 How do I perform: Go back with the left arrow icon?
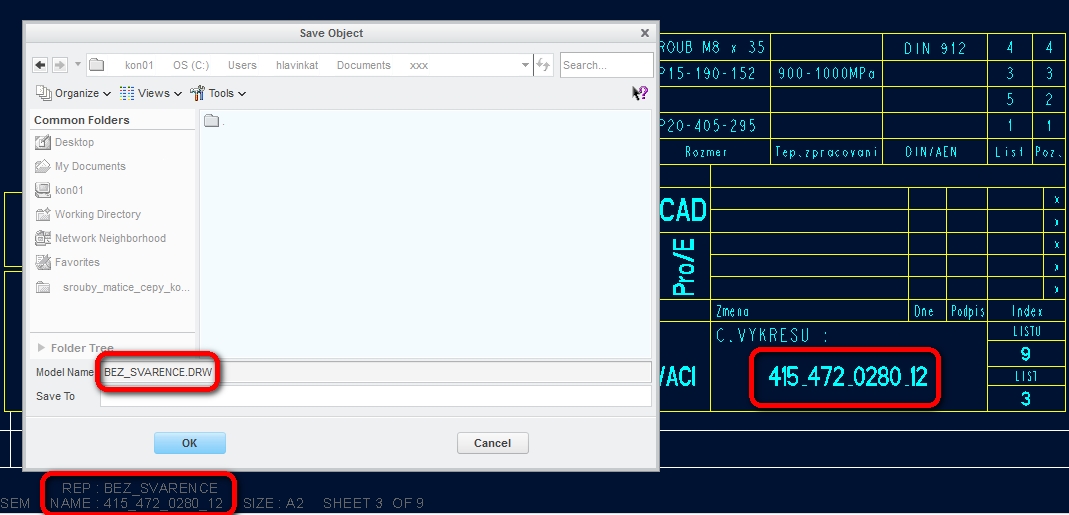click(x=40, y=65)
